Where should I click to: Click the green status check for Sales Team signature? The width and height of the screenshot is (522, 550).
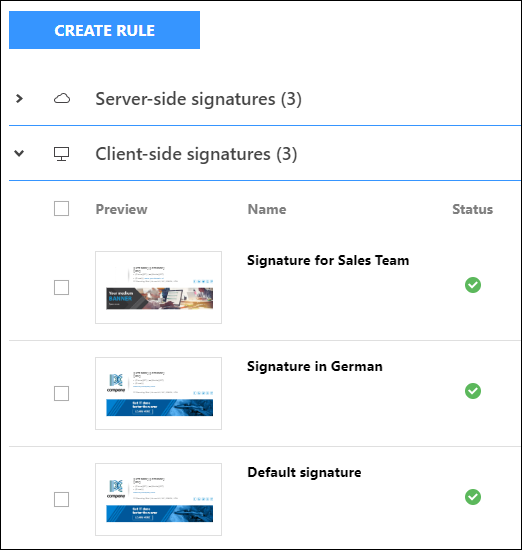[473, 285]
